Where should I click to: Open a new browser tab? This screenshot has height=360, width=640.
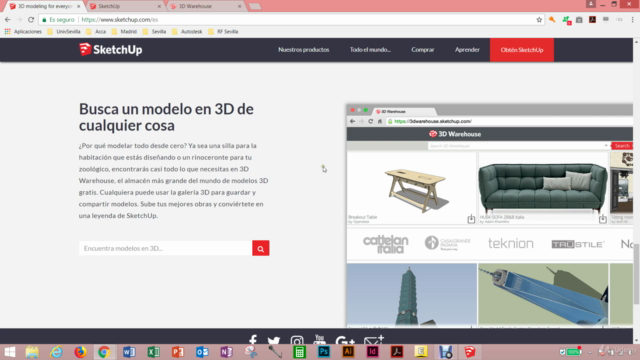(255, 6)
